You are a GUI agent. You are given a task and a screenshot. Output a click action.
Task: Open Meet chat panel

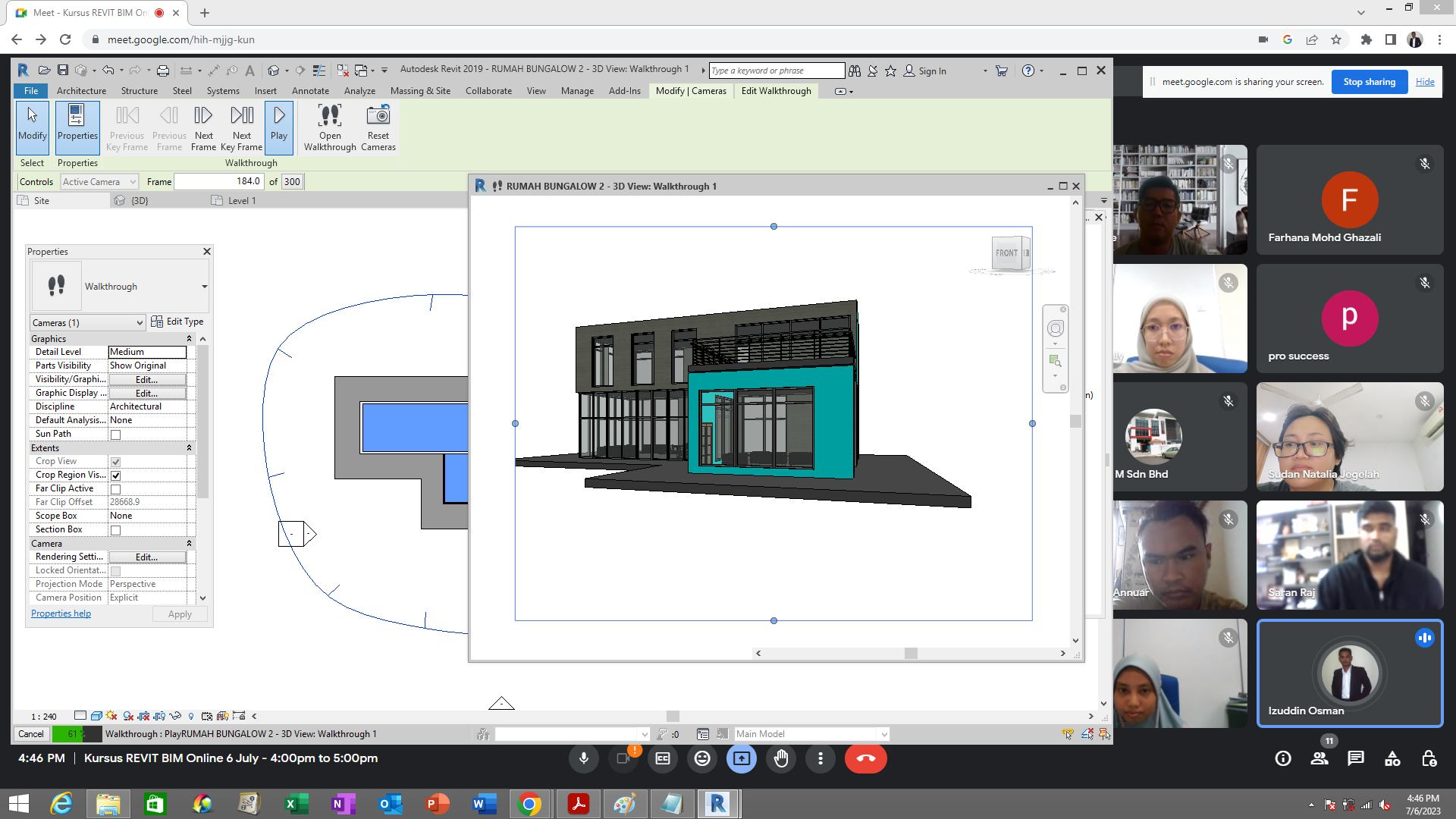1356,758
